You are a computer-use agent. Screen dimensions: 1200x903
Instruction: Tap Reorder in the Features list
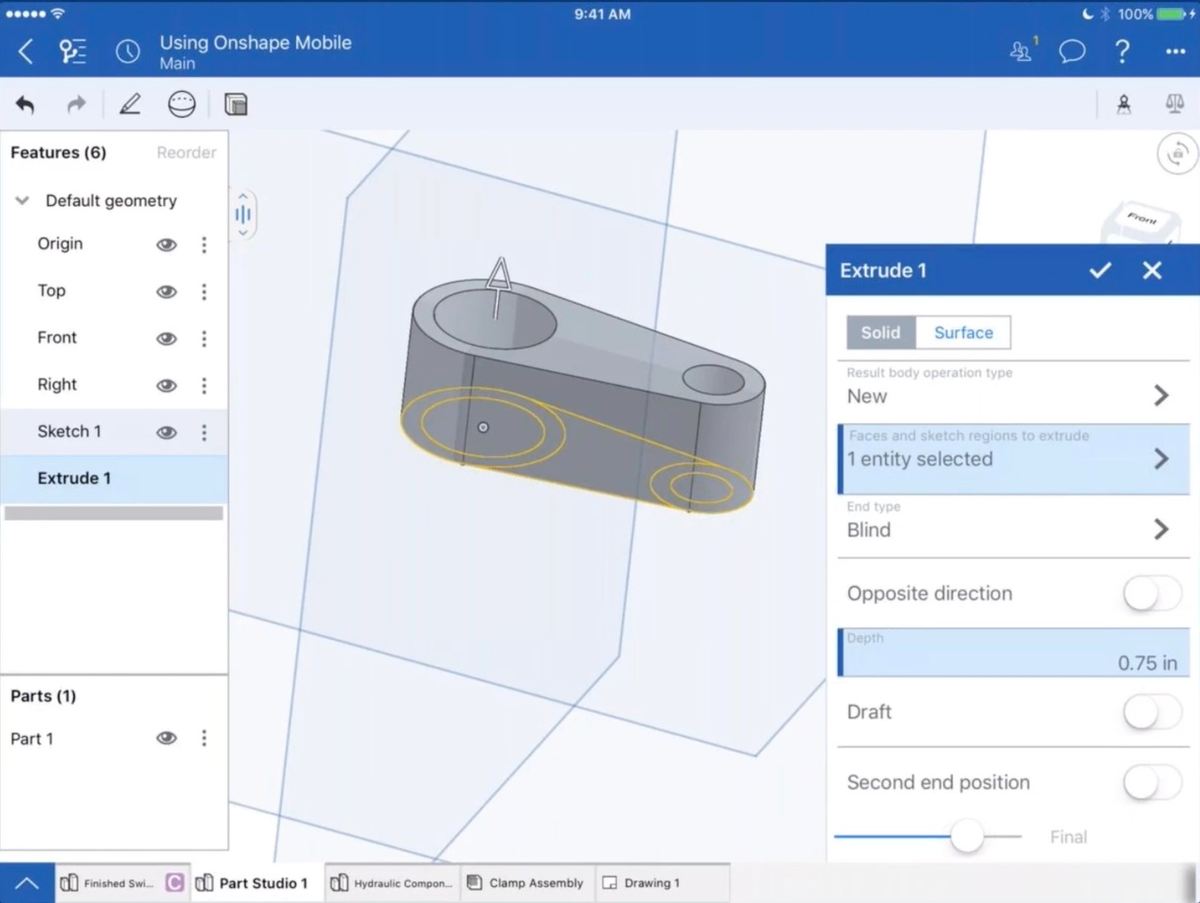coord(186,153)
